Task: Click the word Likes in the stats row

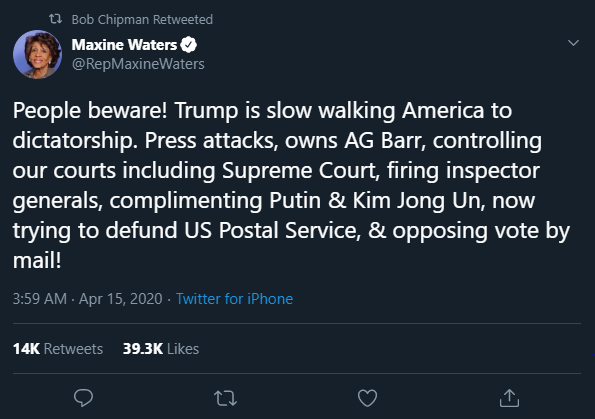Action: pyautogui.click(x=183, y=349)
